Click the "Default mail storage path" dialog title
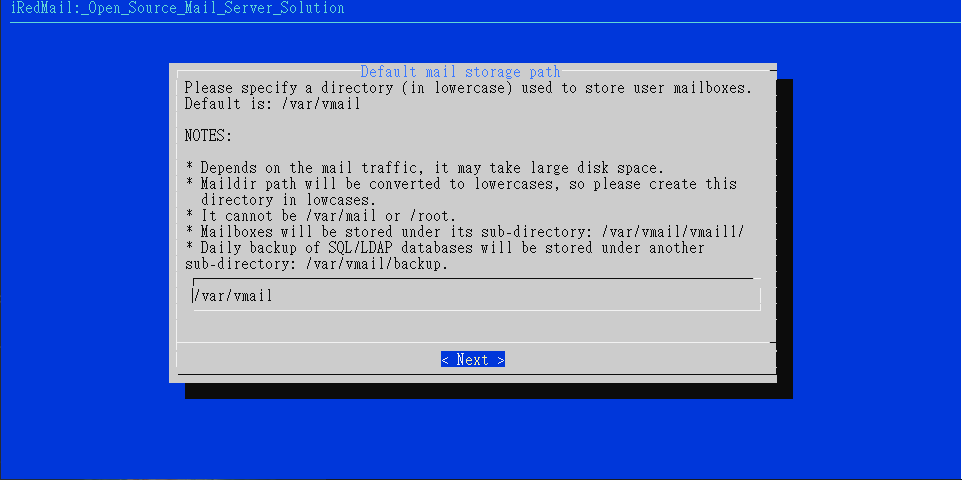Viewport: 962px width, 480px height. point(460,72)
